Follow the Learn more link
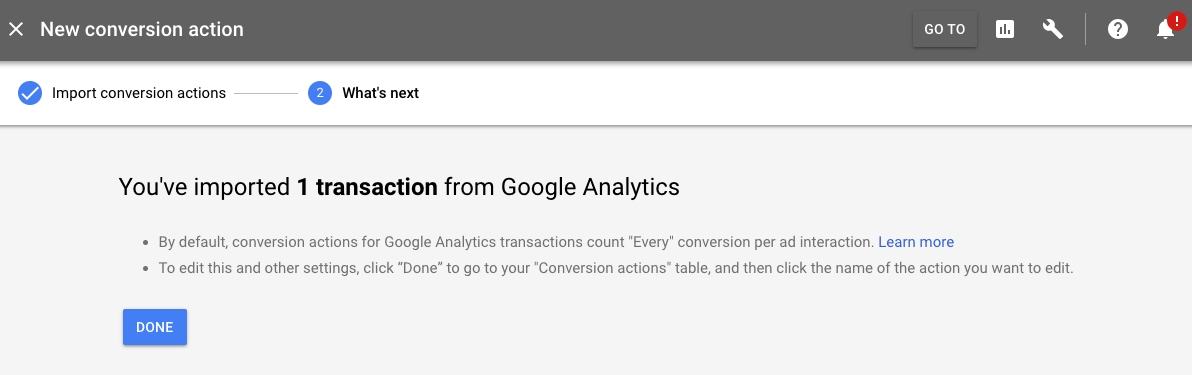The width and height of the screenshot is (1192, 375). pyautogui.click(x=916, y=242)
